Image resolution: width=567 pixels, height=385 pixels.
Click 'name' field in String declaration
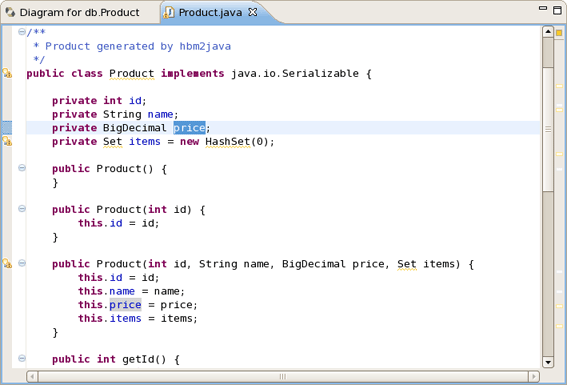click(x=160, y=114)
